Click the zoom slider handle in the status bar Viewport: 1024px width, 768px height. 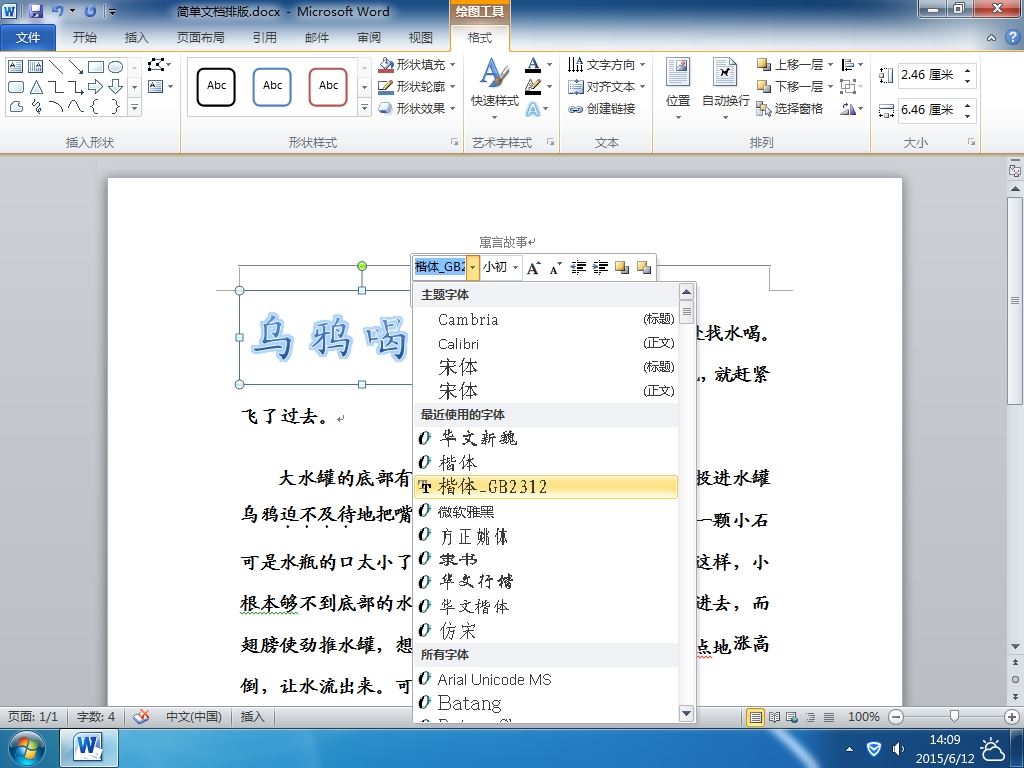(x=954, y=716)
